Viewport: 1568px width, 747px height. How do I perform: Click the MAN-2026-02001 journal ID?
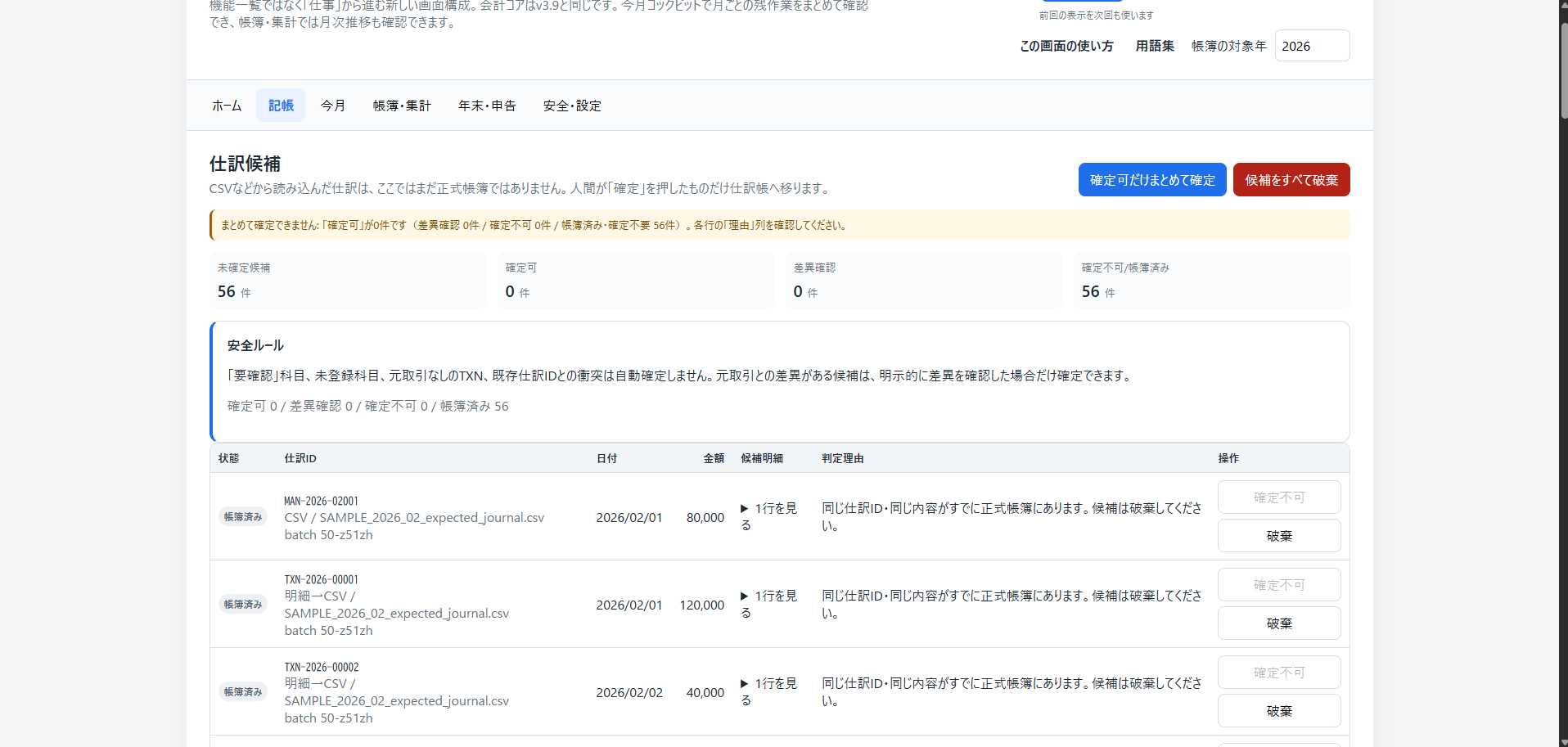point(321,501)
